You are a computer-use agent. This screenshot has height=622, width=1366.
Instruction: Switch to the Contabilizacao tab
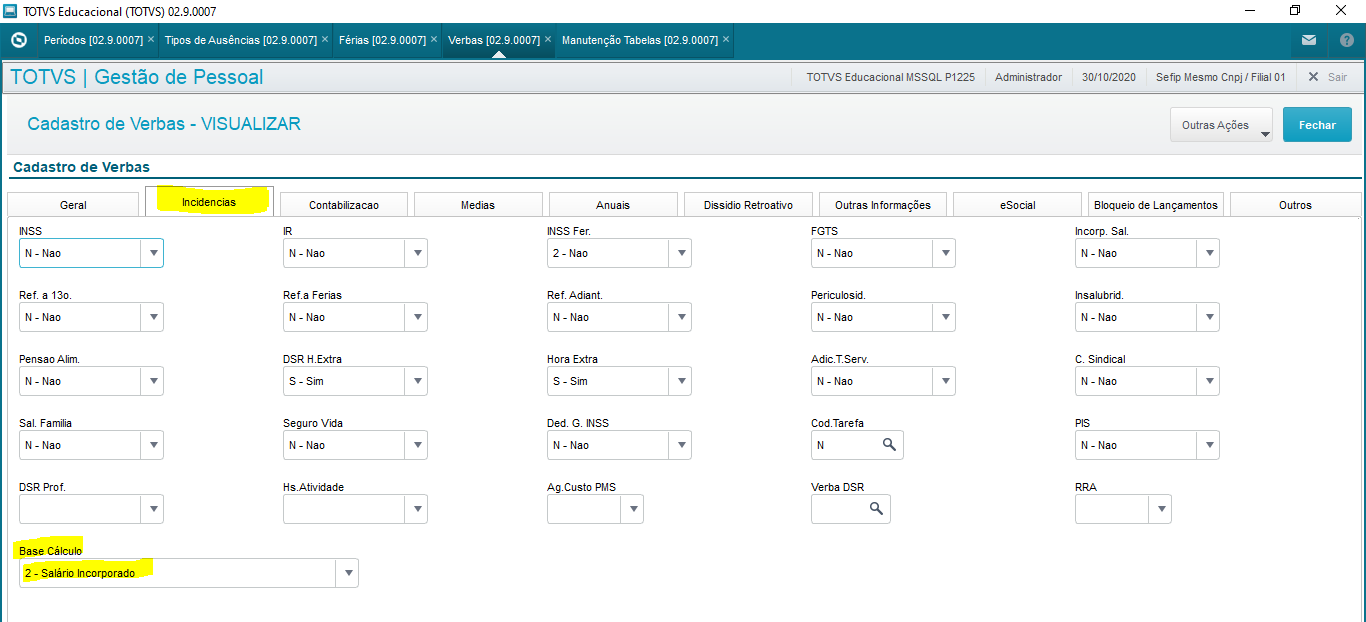pyautogui.click(x=344, y=204)
